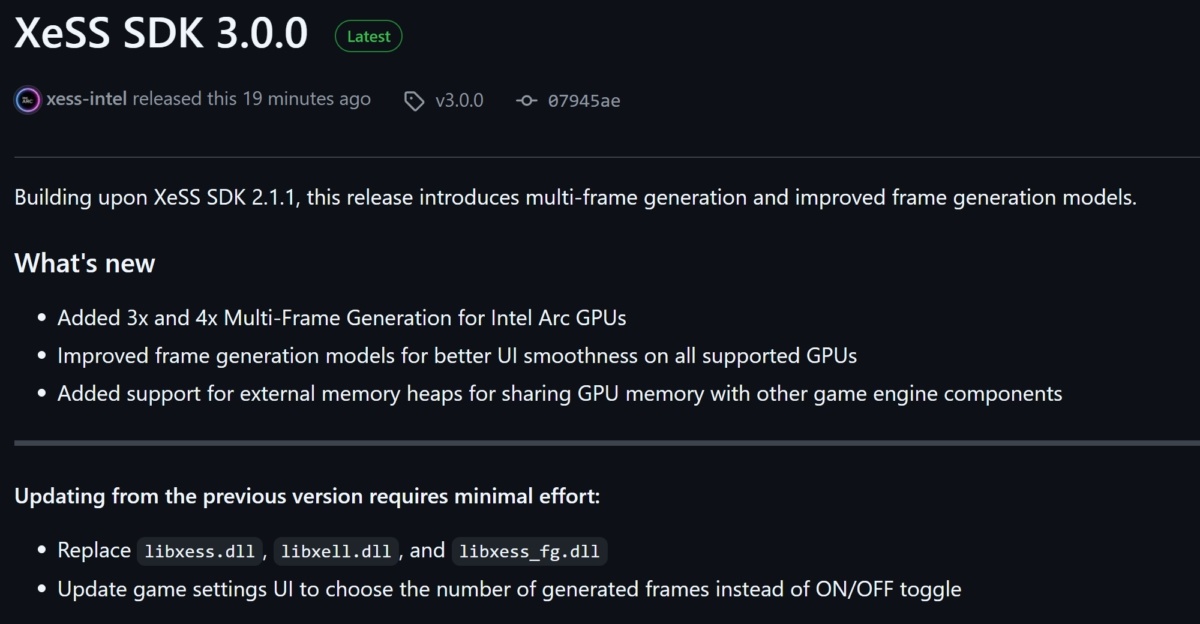
Task: Click the libxess.dll code snippet
Action: tap(199, 551)
